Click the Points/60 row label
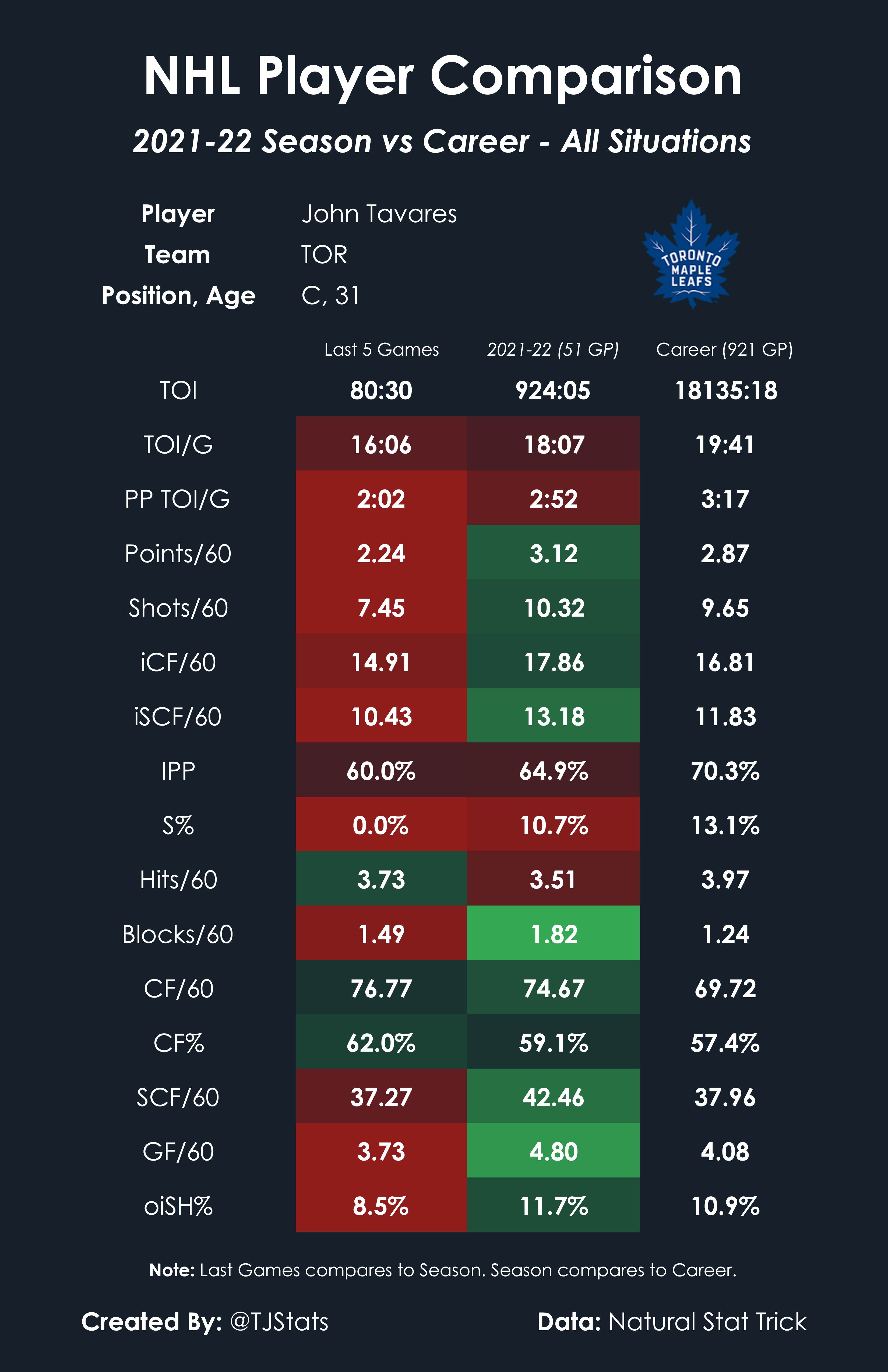 (x=178, y=553)
